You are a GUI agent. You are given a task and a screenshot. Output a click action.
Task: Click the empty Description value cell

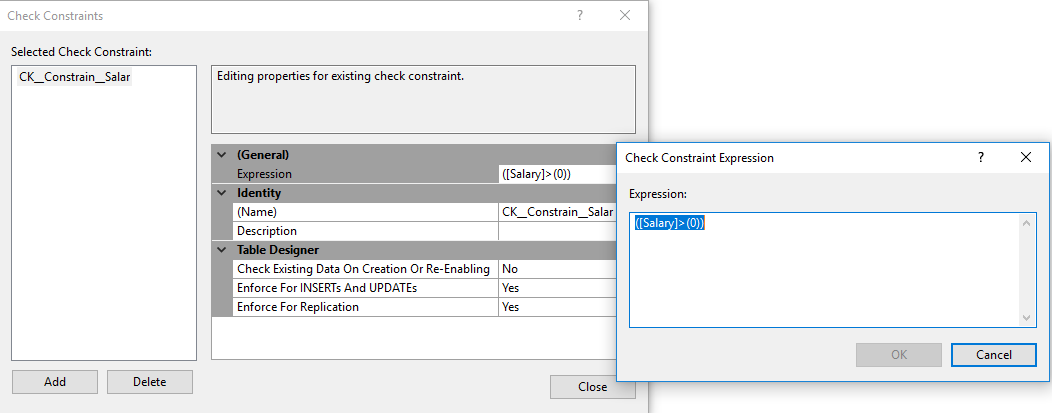click(556, 231)
